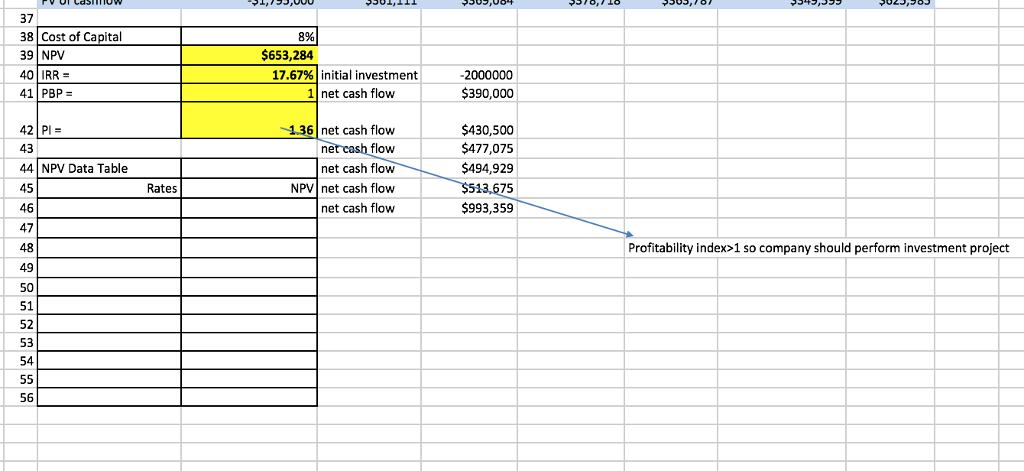
Task: Click the 8% cost of capital value
Action: [249, 37]
